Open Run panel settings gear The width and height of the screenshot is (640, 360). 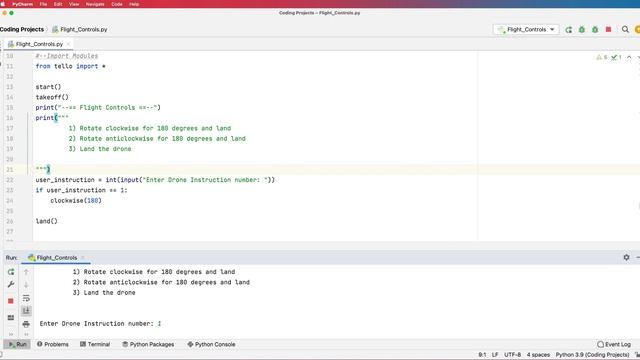[x=626, y=258]
